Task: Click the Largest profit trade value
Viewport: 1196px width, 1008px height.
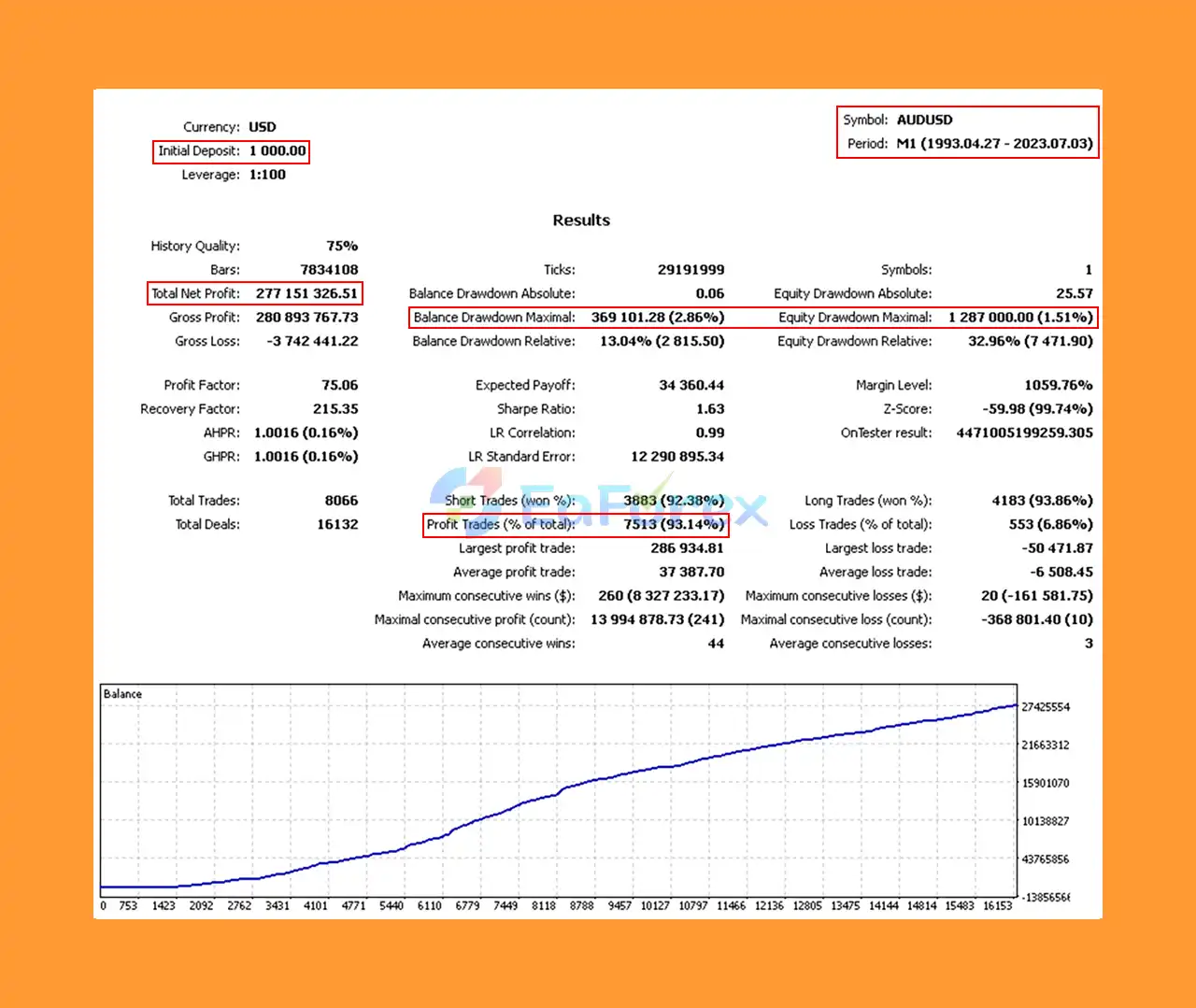Action: (x=688, y=548)
